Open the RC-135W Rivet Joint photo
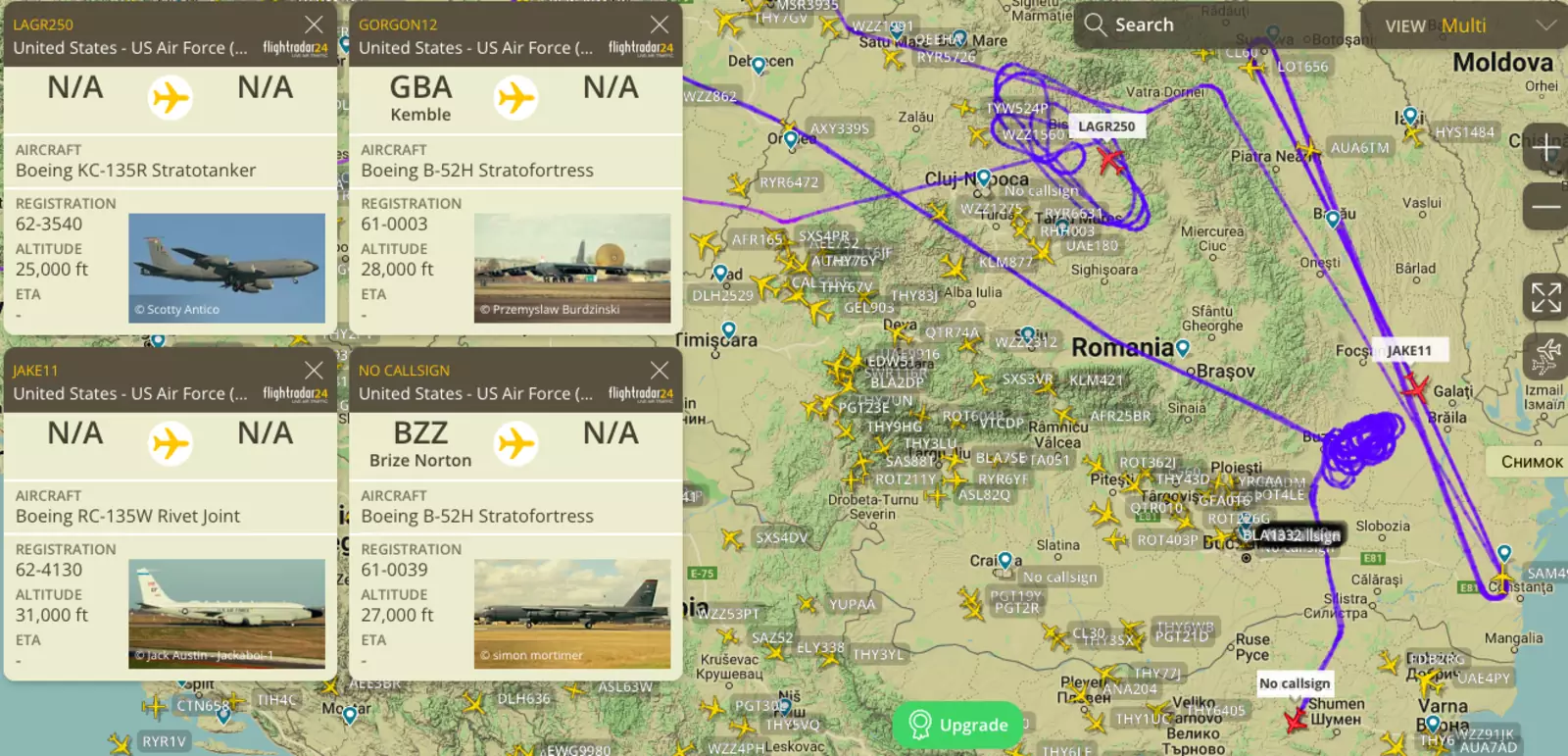This screenshot has height=756, width=1568. click(226, 614)
